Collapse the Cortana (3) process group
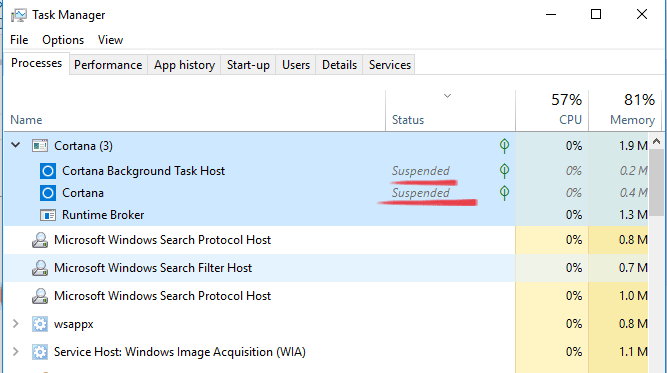 pyautogui.click(x=16, y=145)
